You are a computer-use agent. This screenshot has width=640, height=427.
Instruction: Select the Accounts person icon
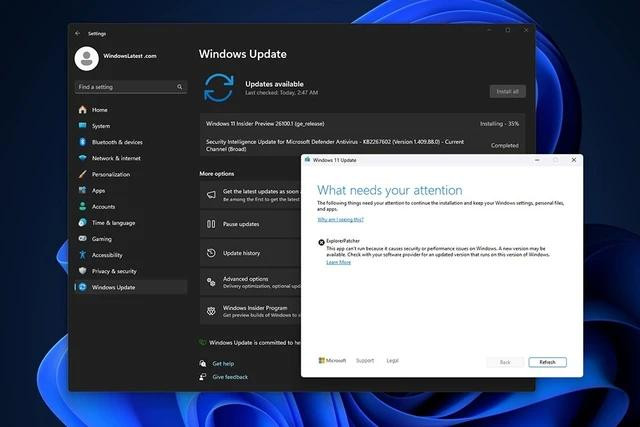click(82, 206)
